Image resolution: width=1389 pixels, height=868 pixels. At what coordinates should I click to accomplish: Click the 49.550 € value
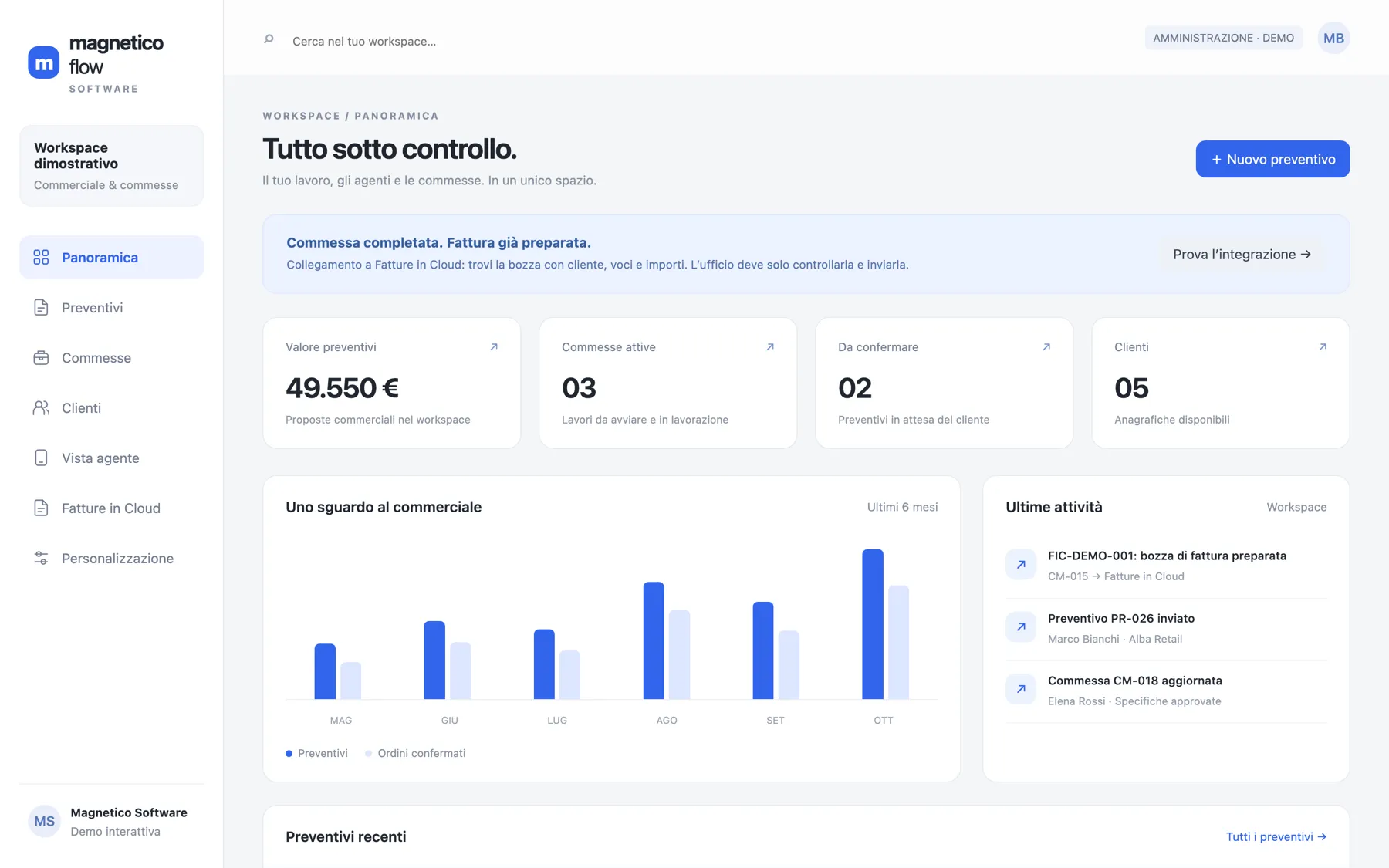pos(342,387)
